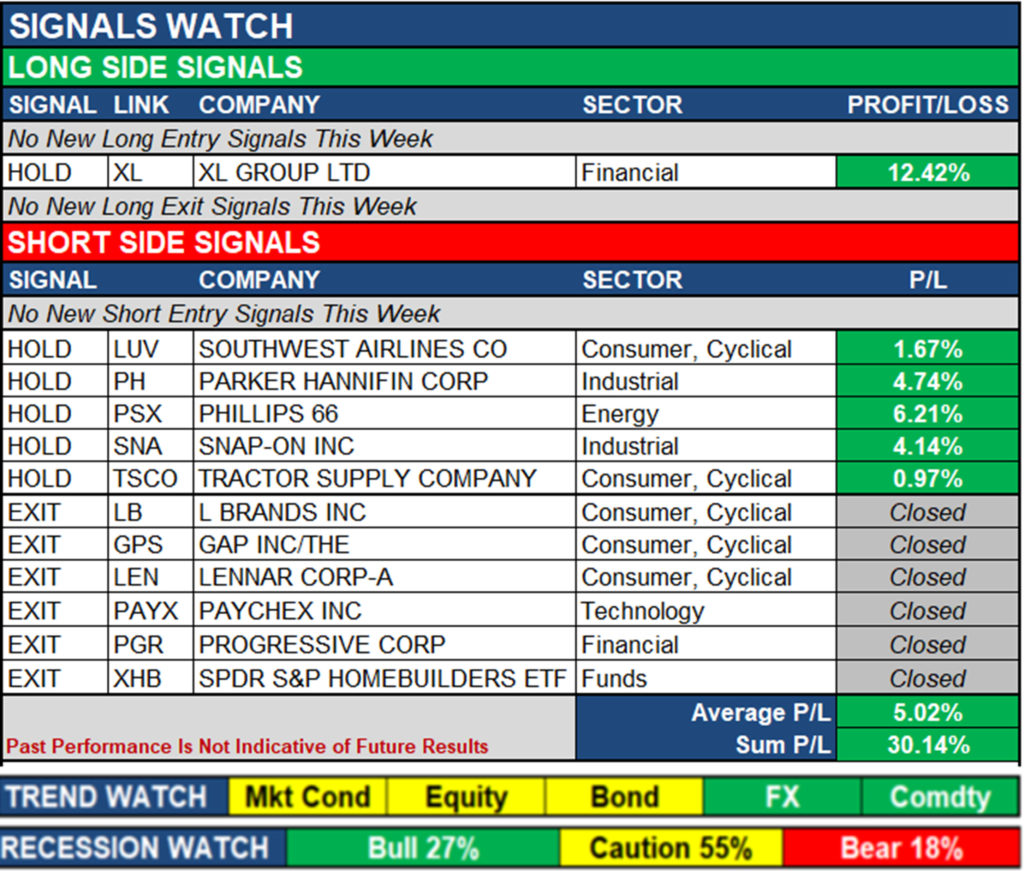Select the Closed status for L Brands

pos(927,513)
